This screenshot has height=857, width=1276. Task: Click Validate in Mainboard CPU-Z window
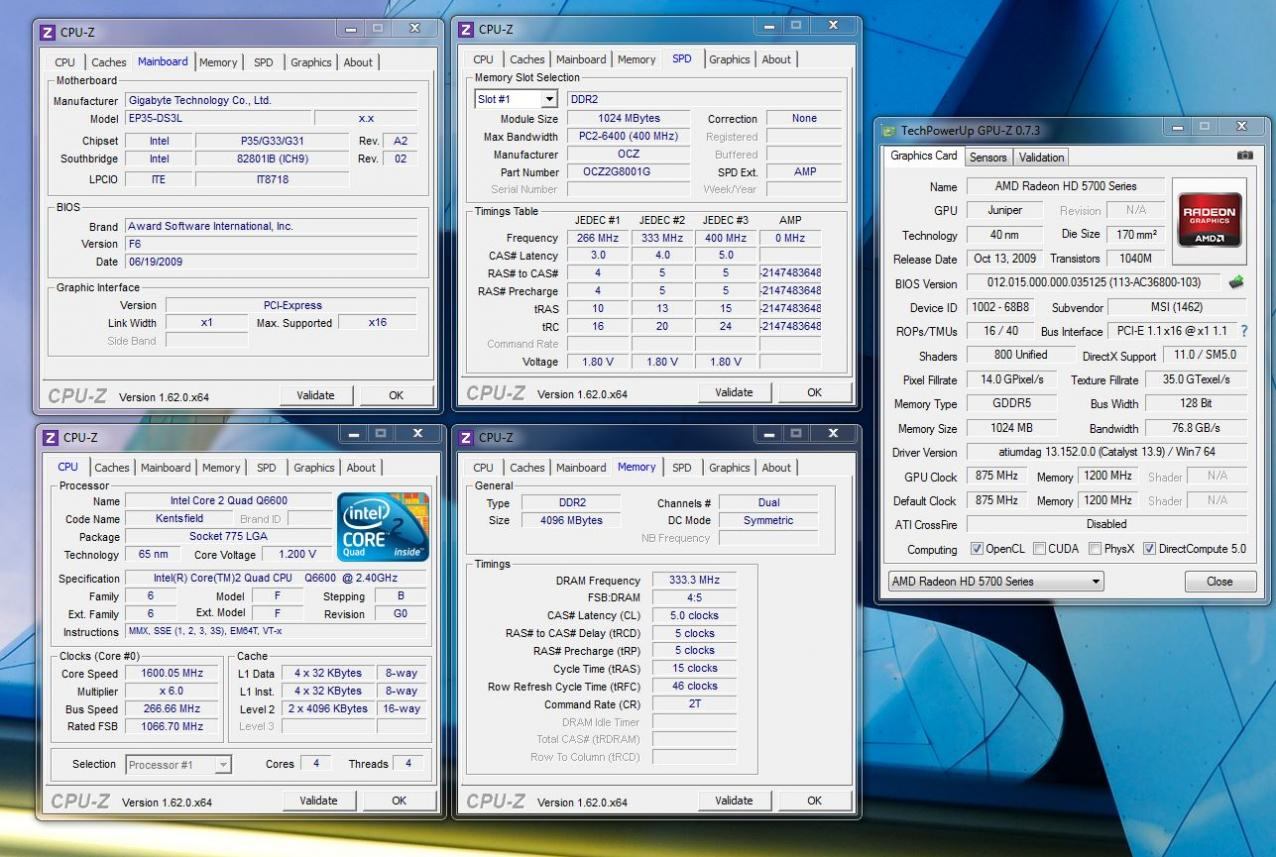tap(315, 395)
